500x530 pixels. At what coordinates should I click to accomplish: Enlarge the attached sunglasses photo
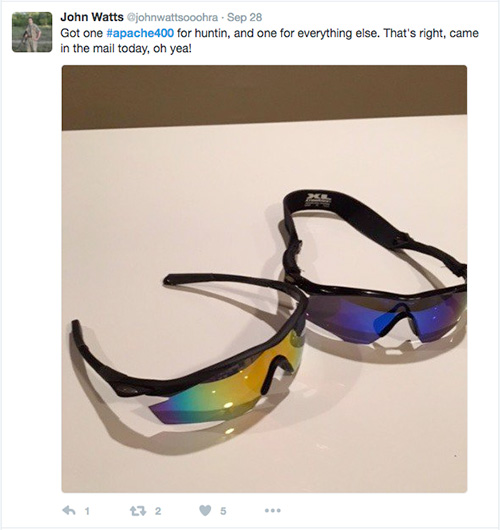[x=264, y=279]
